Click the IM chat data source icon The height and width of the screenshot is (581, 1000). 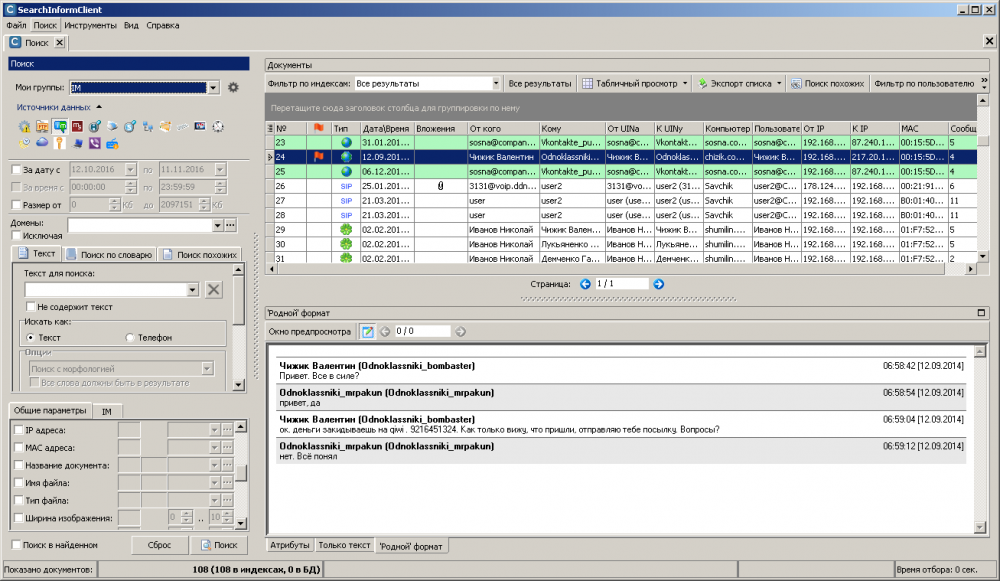click(60, 127)
